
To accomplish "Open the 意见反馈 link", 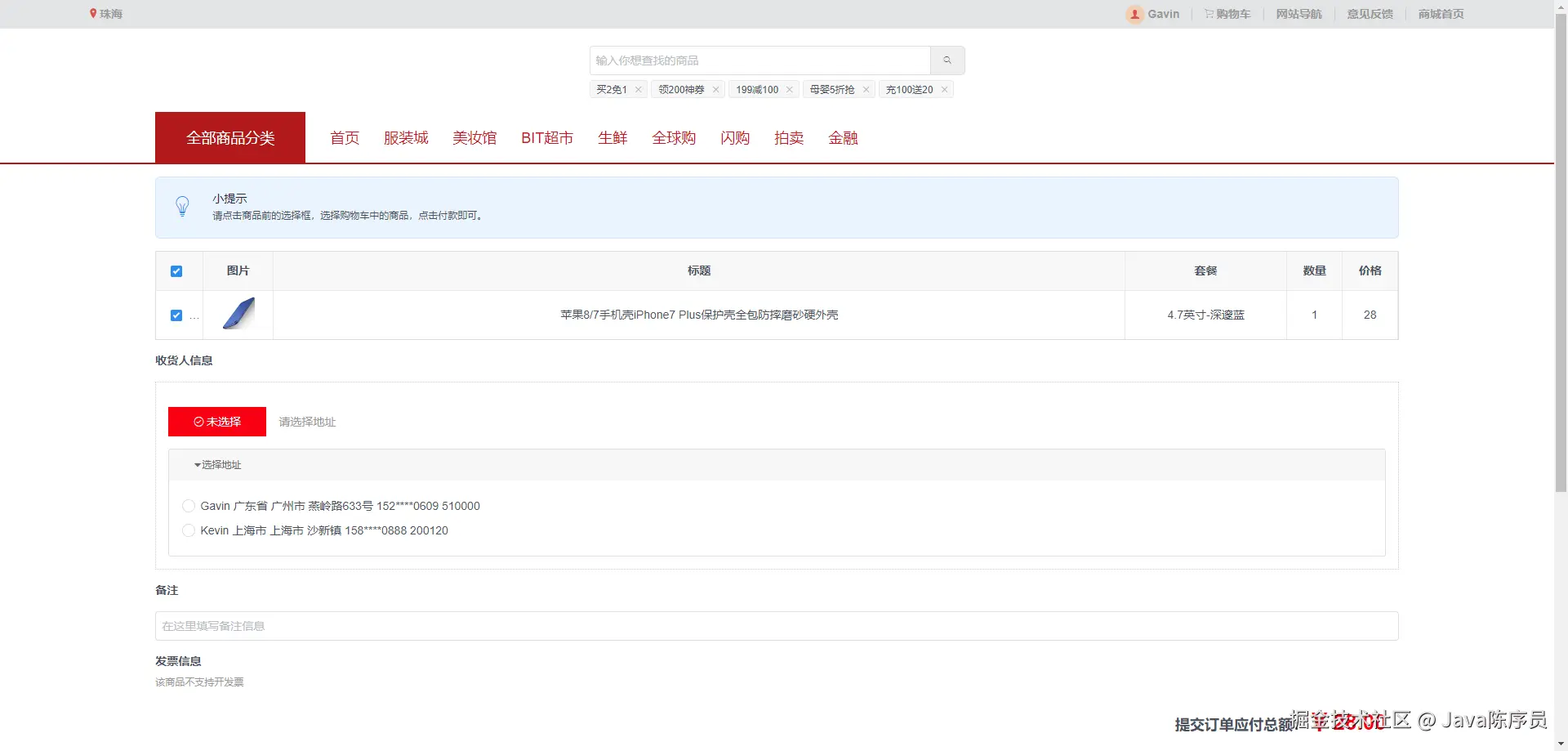I will 1370,14.
